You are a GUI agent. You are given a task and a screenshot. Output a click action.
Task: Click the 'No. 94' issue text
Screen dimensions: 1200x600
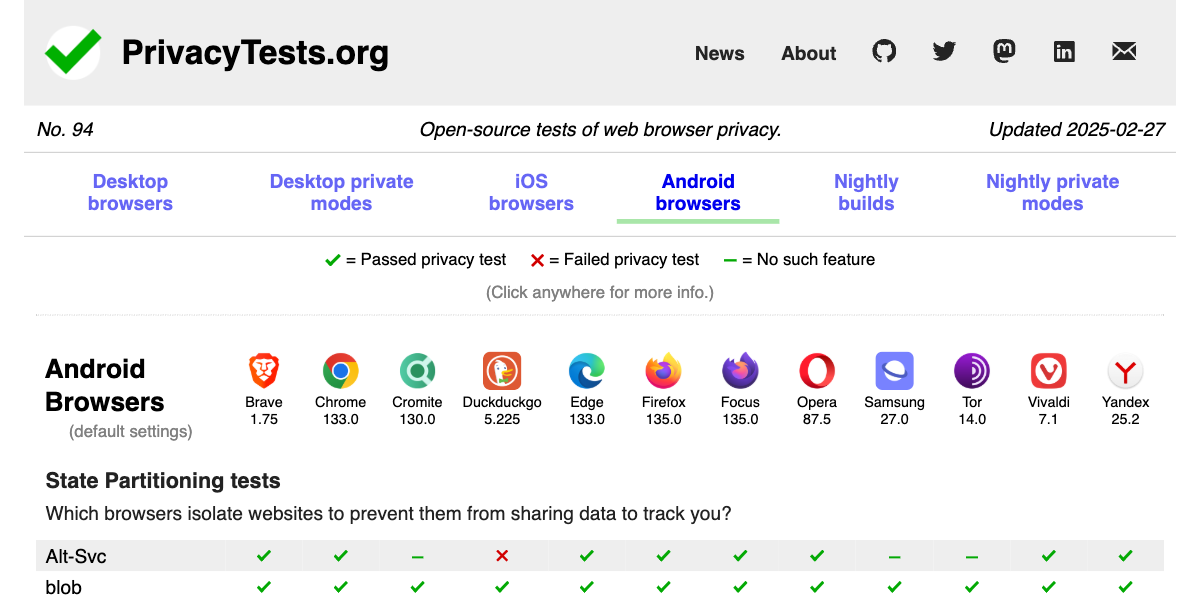click(65, 130)
